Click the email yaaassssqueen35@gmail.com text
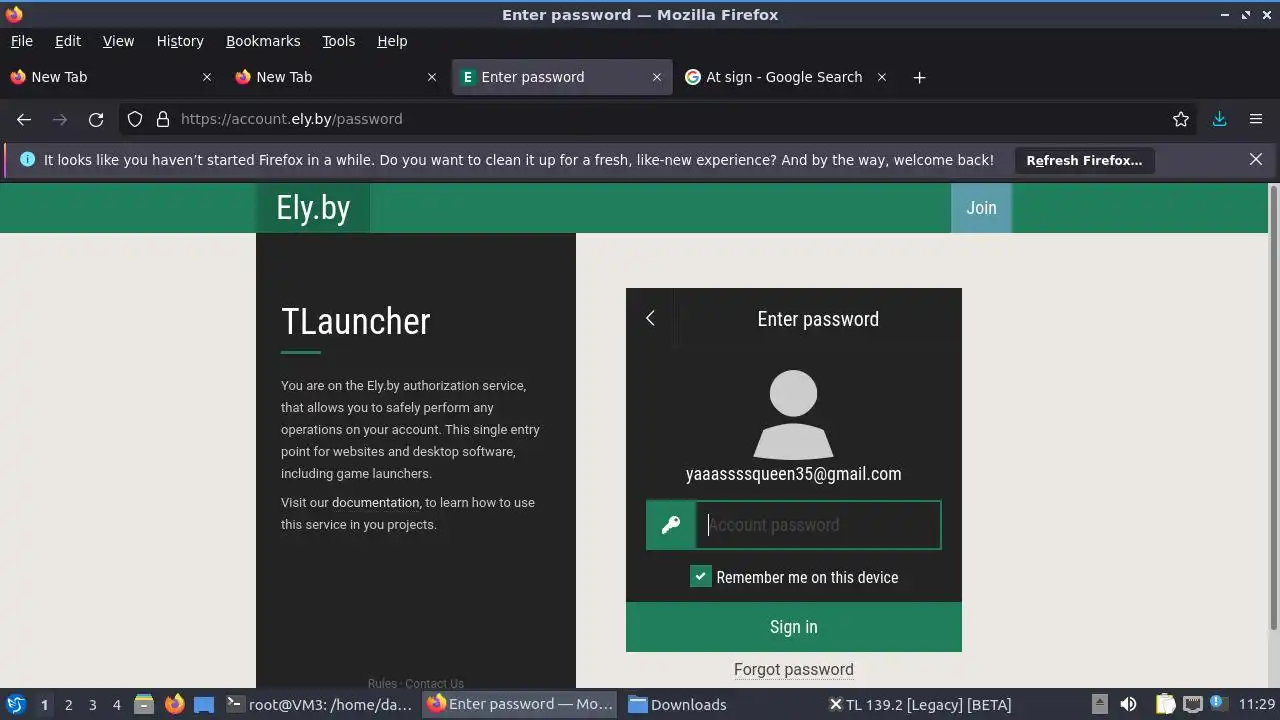Viewport: 1280px width, 720px height. (793, 474)
